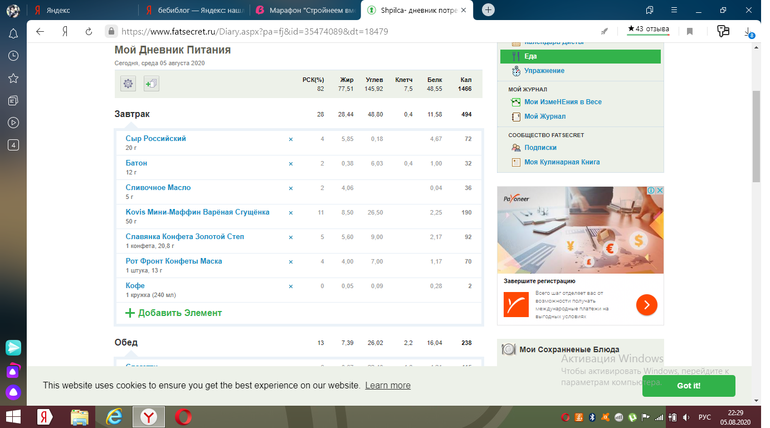Screen dimensions: 770x428
Task: Open the new tab plus button
Action: click(x=488, y=10)
